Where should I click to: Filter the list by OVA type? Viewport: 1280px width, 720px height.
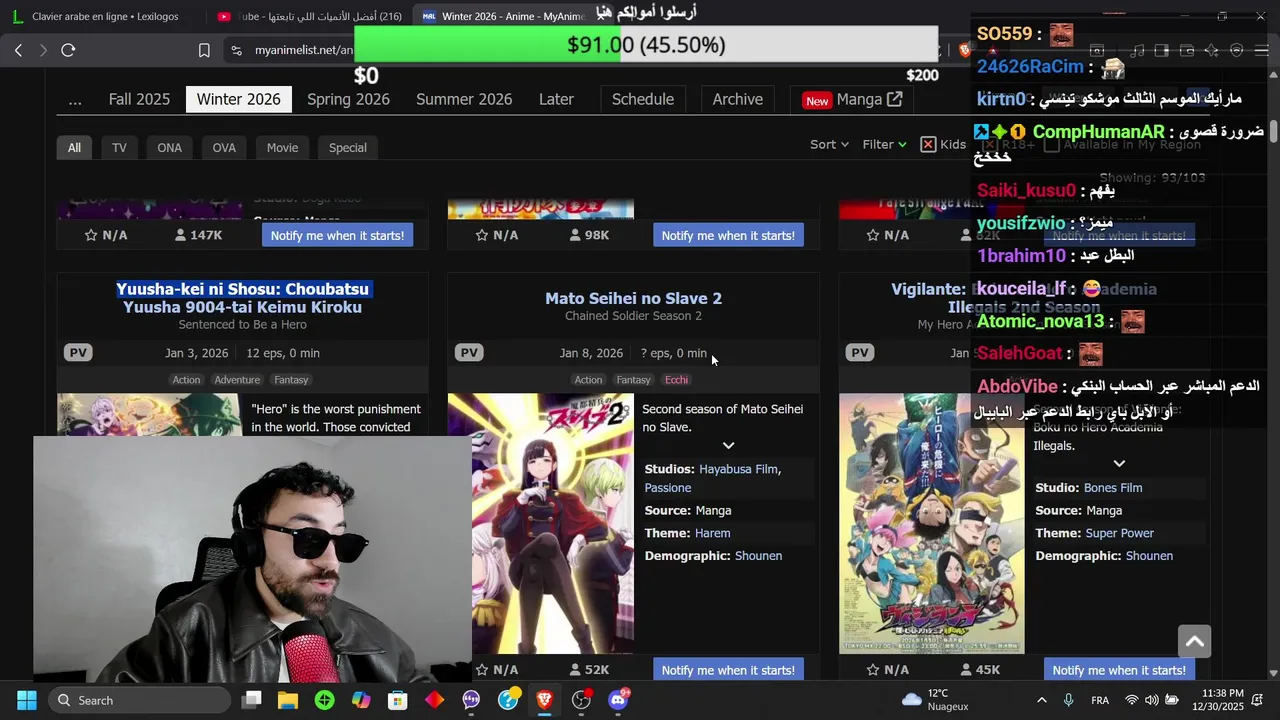pyautogui.click(x=224, y=147)
